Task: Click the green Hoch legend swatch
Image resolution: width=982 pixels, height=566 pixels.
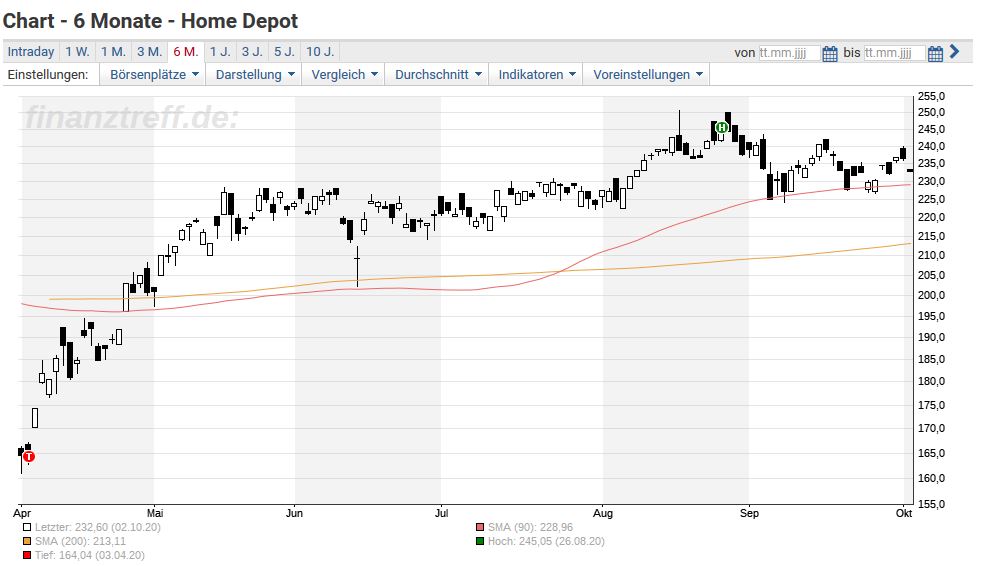Action: (480, 542)
